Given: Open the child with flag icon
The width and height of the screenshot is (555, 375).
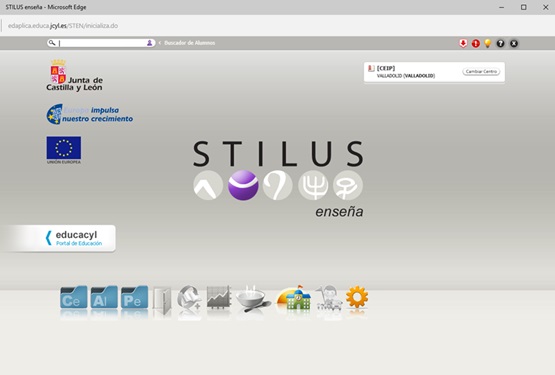Looking at the screenshot, I should coord(329,298).
